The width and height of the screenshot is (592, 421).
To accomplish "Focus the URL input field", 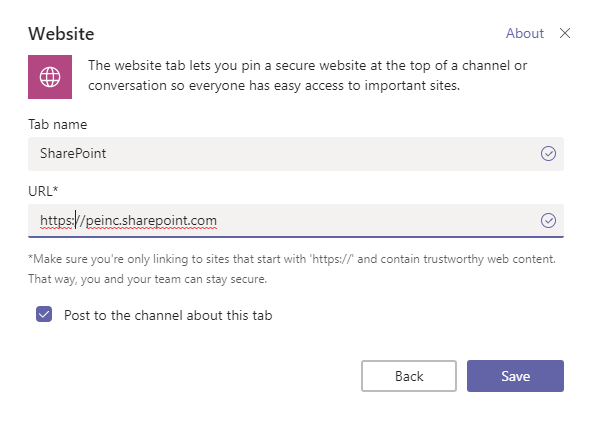I will click(x=296, y=221).
